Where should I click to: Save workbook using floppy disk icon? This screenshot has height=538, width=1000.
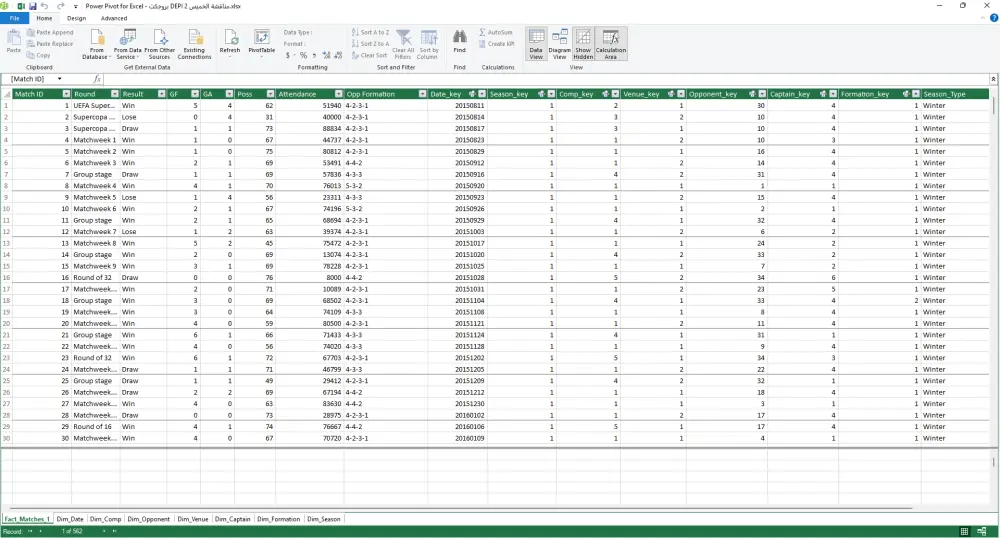point(33,6)
